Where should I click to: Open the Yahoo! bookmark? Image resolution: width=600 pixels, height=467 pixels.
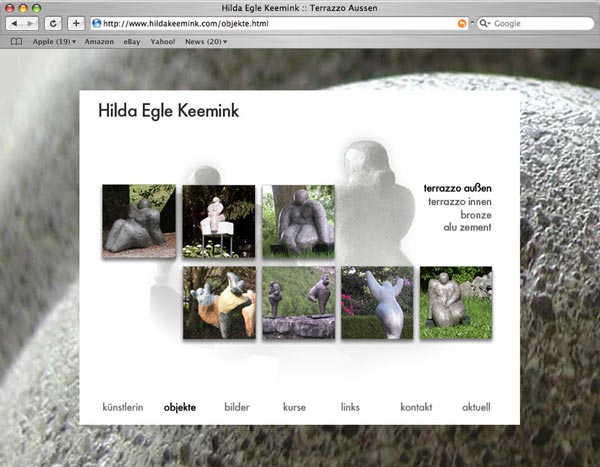pos(162,42)
